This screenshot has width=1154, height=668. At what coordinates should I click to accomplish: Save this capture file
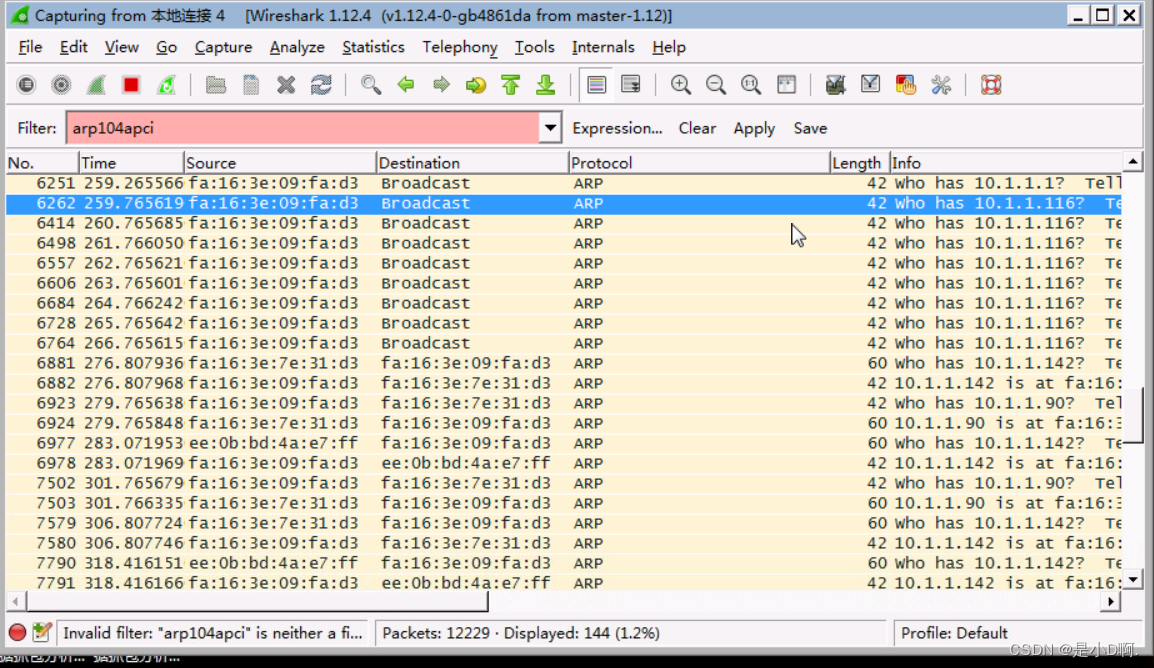251,85
